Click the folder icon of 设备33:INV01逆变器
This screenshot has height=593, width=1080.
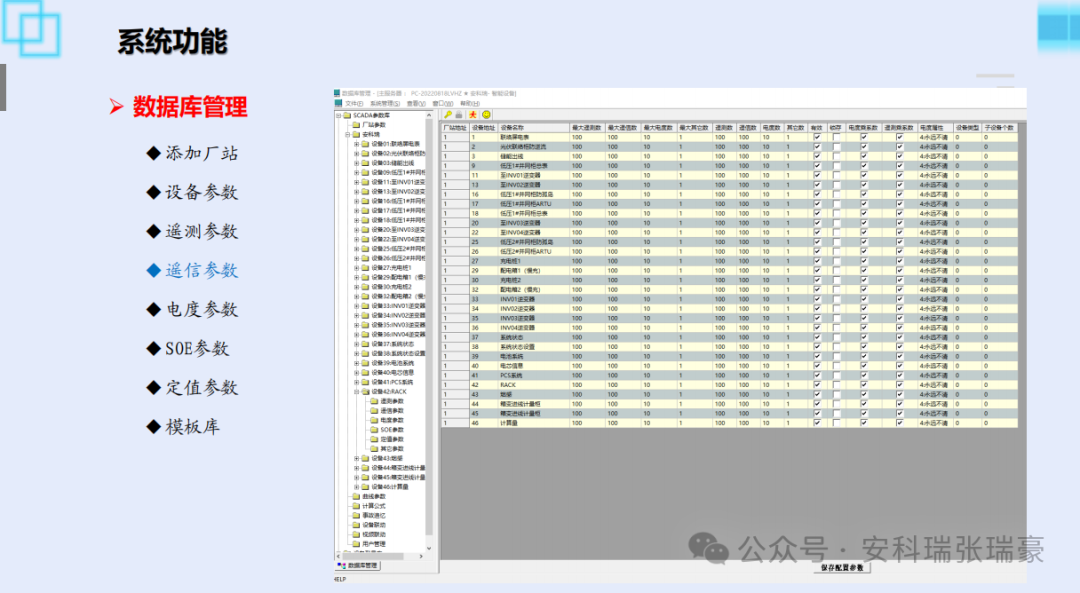[x=366, y=306]
